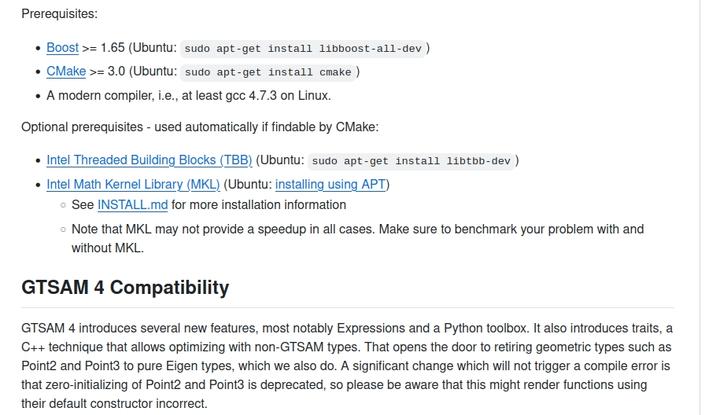
Task: Open the INSTALL.md link
Action: (132, 205)
